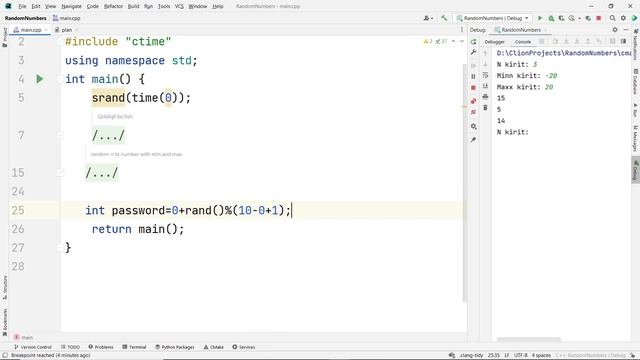Open the RandomNumbers | Debug configuration dropdown
The height and width of the screenshot is (360, 640).
pos(493,18)
